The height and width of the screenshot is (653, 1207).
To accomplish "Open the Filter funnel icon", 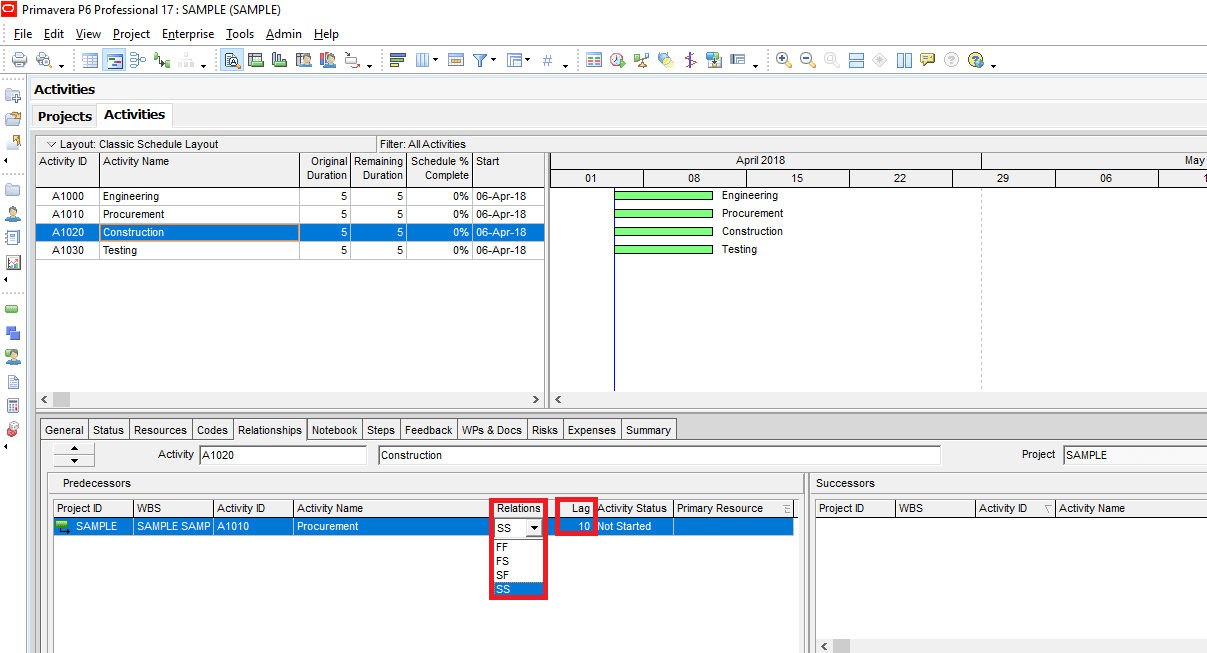I will coord(481,60).
